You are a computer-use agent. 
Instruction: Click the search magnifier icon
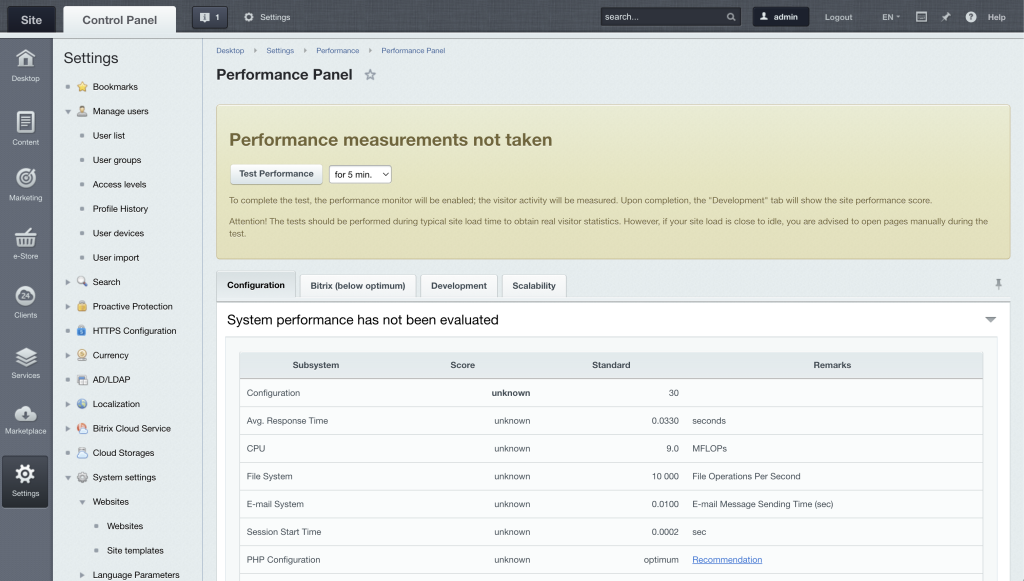pyautogui.click(x=731, y=17)
